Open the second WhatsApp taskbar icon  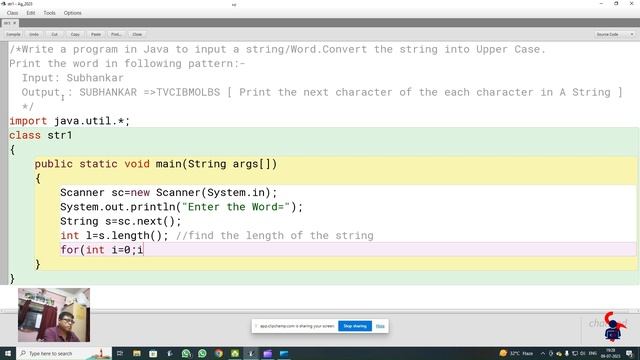tap(202, 353)
